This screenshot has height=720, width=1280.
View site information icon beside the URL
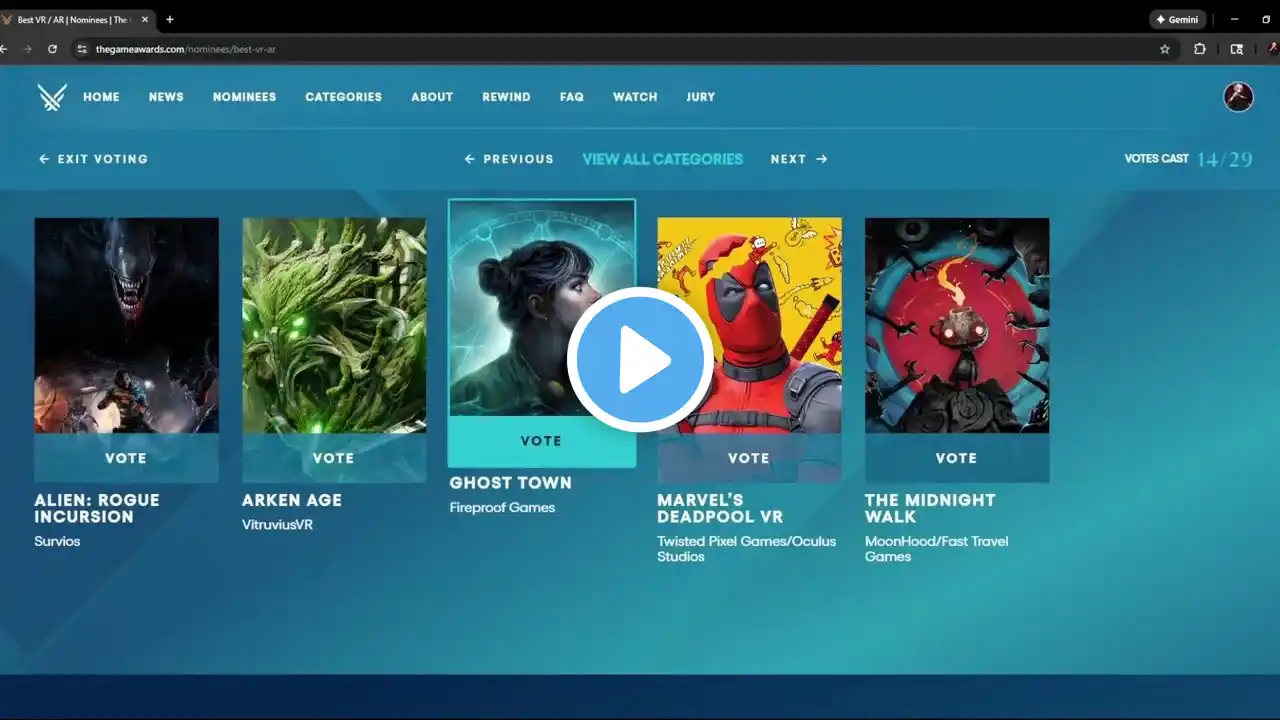(x=82, y=49)
